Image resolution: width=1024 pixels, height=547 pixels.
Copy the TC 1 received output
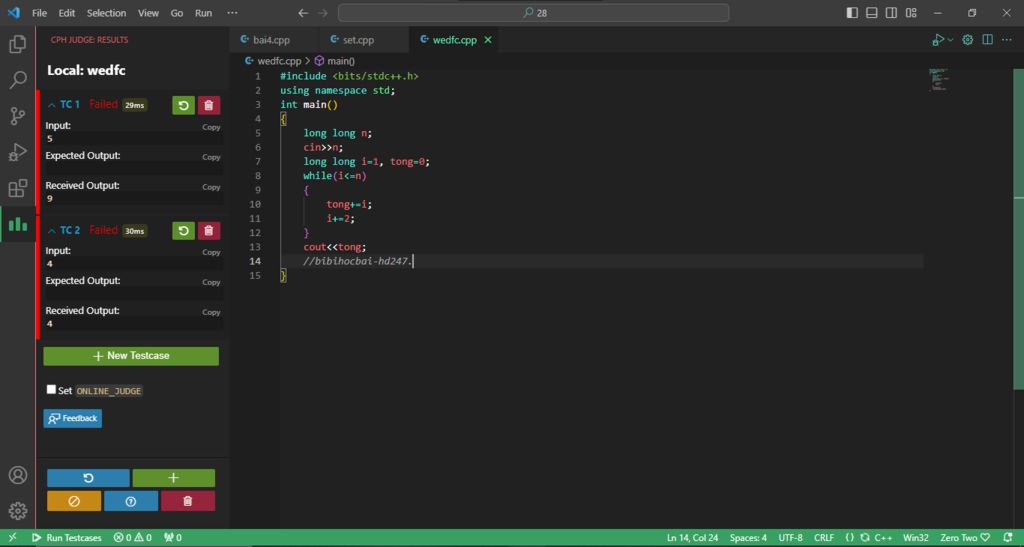[x=211, y=187]
